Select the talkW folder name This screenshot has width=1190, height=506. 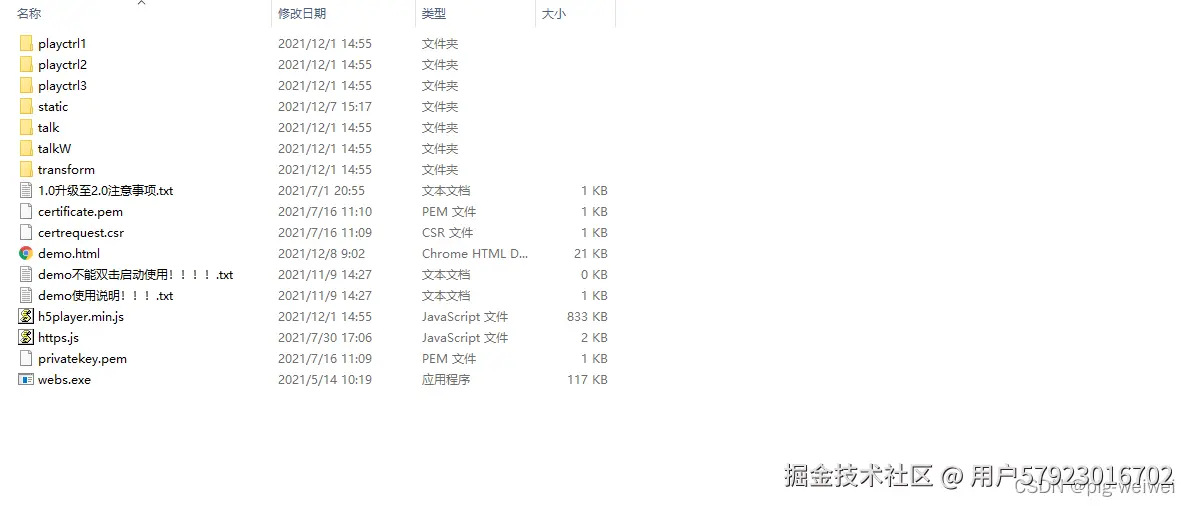click(55, 149)
